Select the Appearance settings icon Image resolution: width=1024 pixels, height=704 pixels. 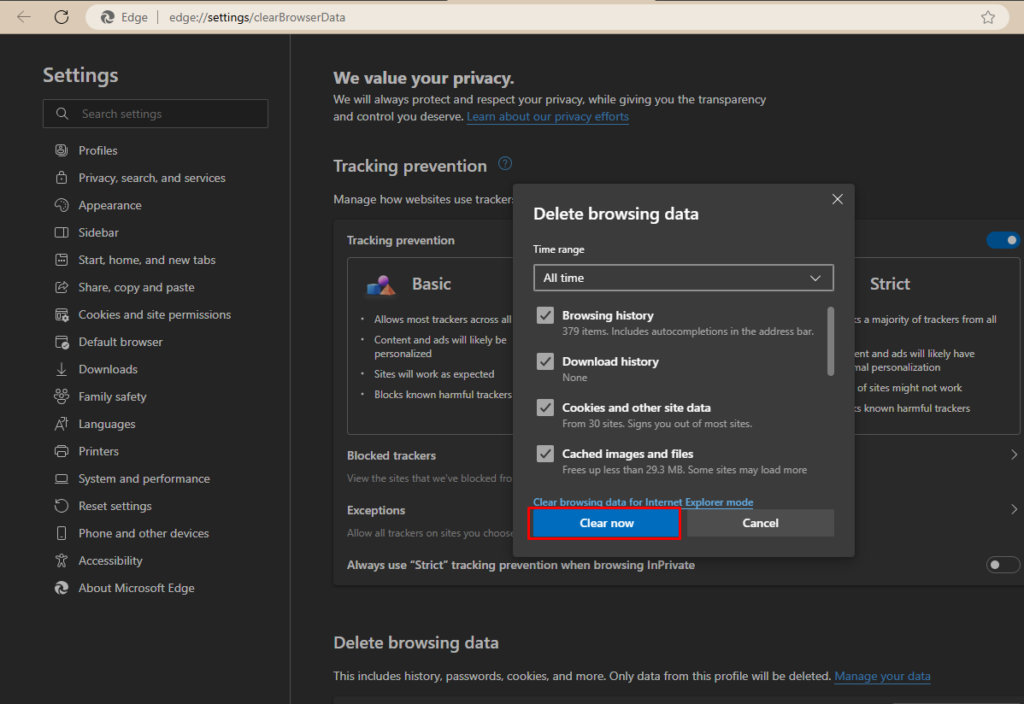(x=60, y=205)
